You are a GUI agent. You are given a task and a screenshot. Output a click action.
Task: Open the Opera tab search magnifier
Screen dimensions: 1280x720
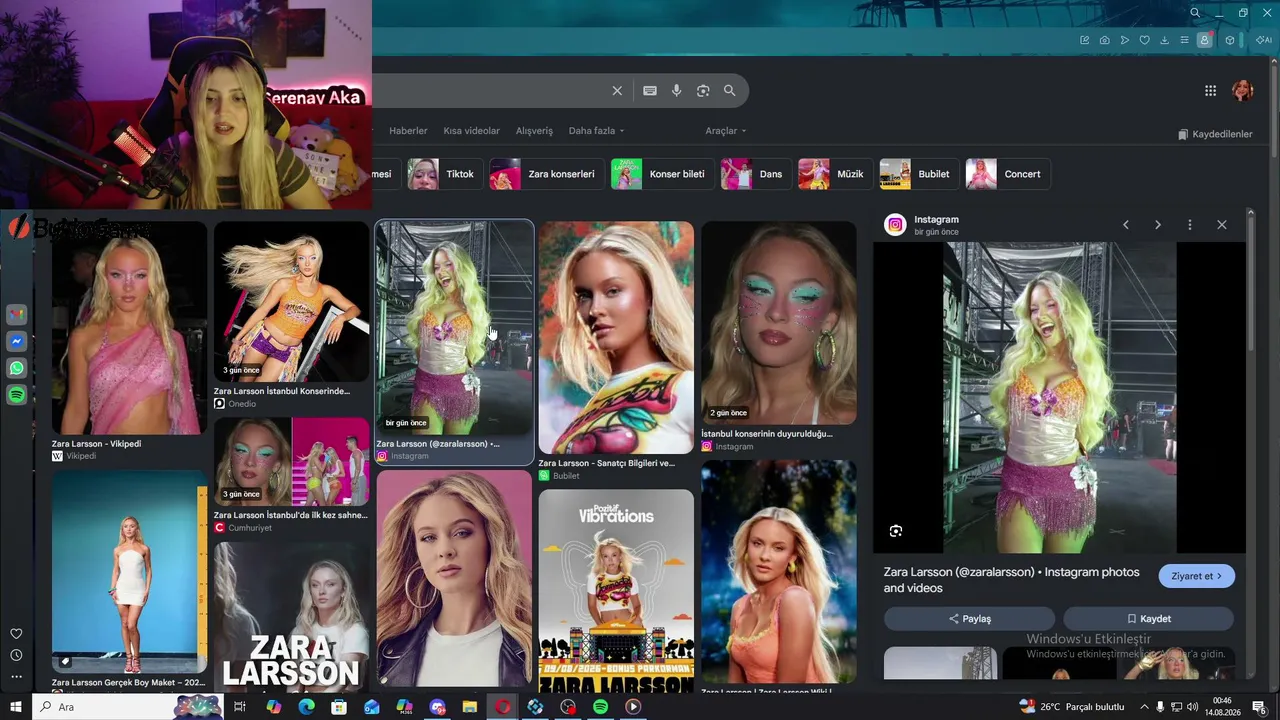[1195, 13]
